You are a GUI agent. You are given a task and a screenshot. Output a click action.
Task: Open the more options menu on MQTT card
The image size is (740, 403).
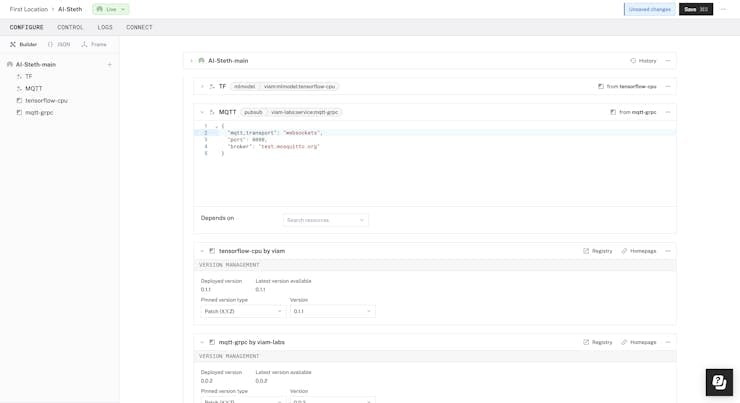pyautogui.click(x=668, y=112)
